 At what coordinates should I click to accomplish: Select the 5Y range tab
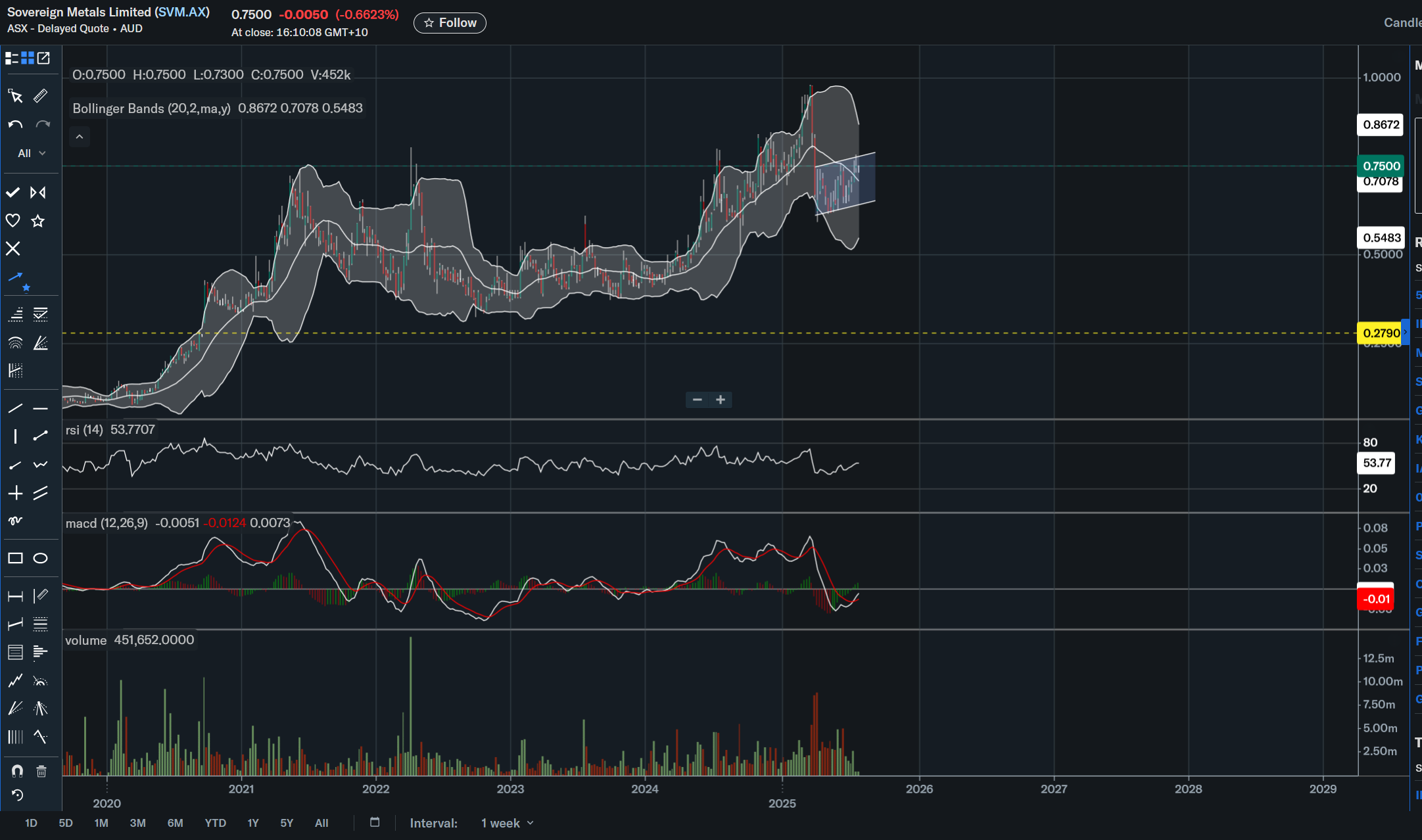click(287, 823)
